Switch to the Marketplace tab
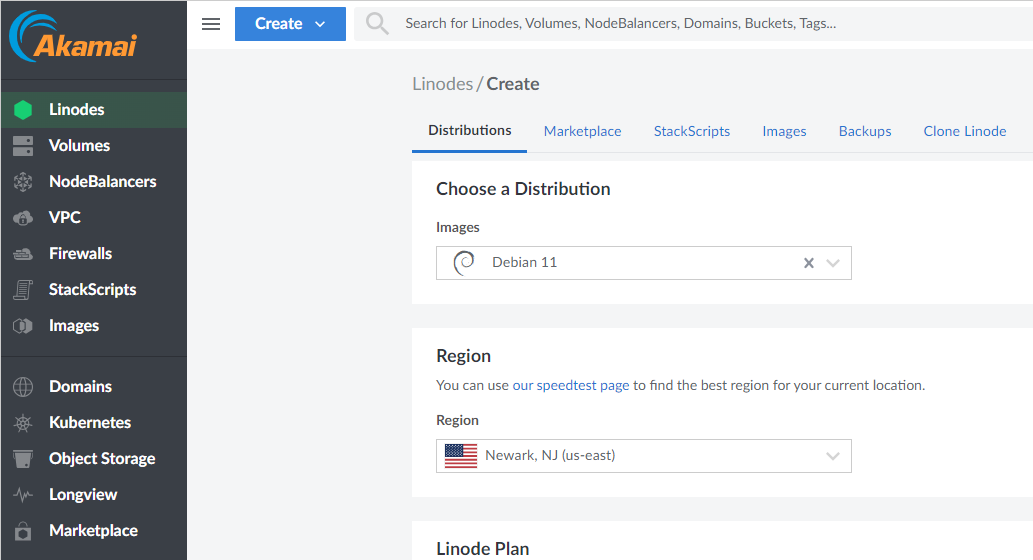 [582, 131]
